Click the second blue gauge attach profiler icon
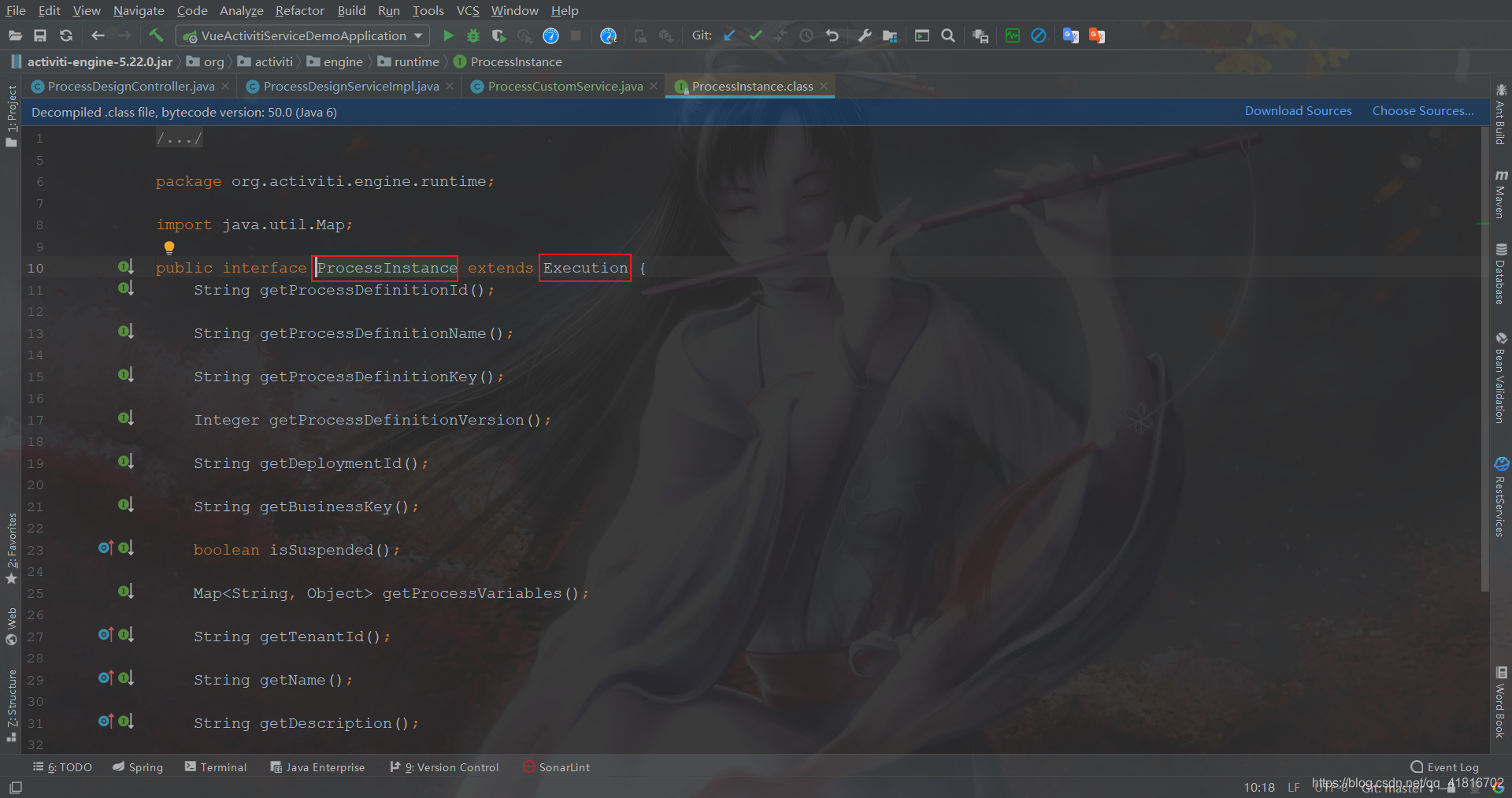 click(x=608, y=35)
